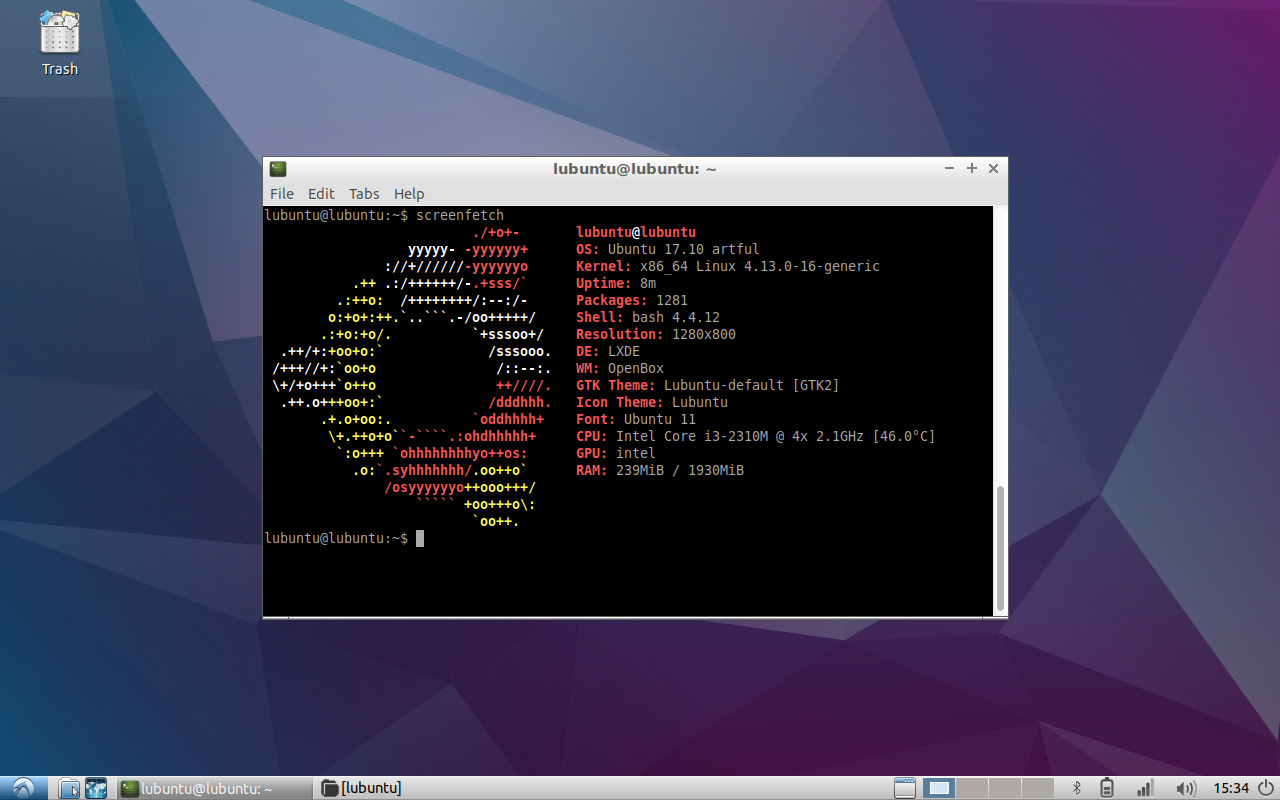1280x800 pixels.
Task: Click the red 'lubuntu@lubuntu' header text
Action: [x=636, y=233]
